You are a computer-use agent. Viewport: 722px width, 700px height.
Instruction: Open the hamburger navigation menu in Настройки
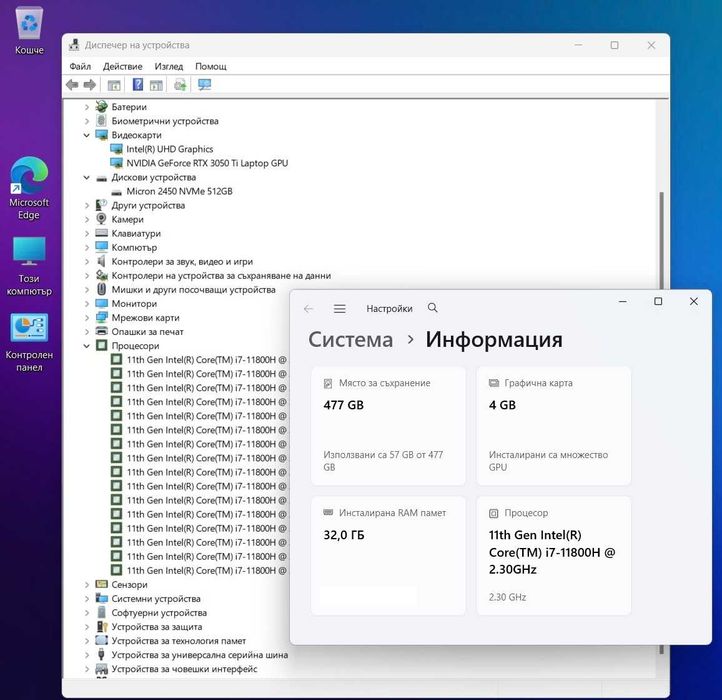coord(339,309)
